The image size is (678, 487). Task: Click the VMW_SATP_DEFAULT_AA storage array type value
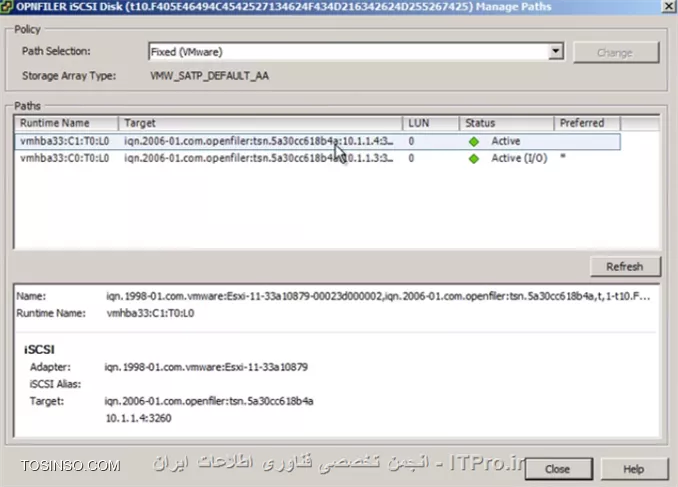209,76
